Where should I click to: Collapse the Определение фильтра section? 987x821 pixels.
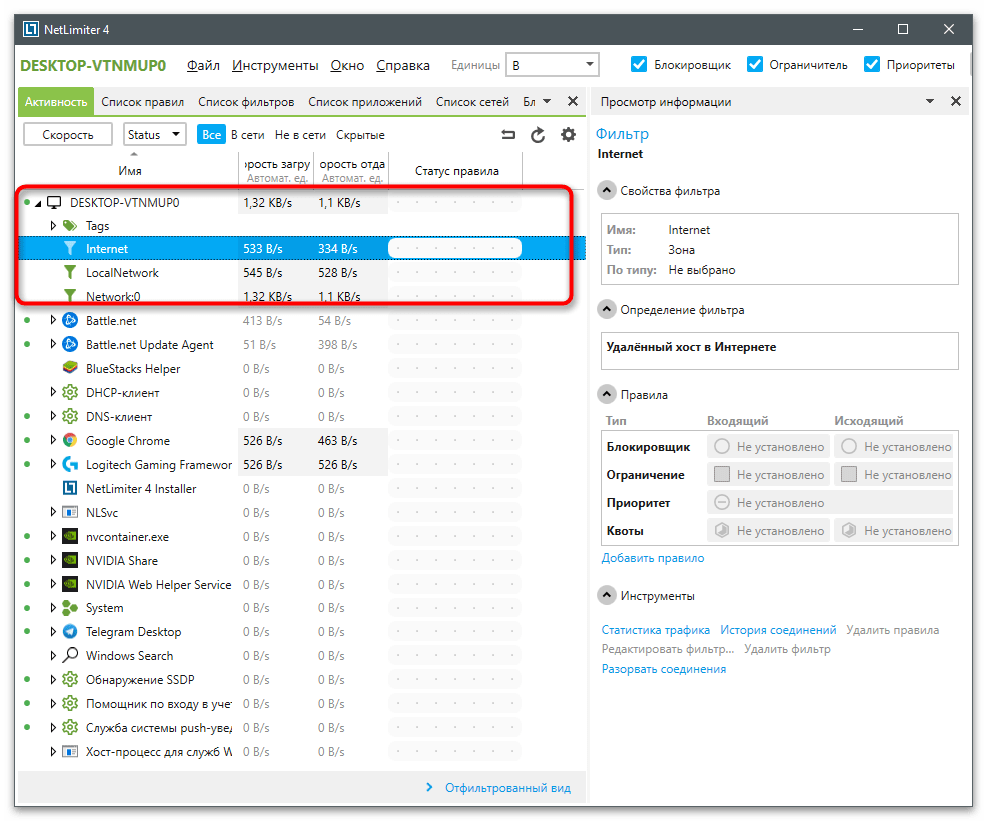607,310
